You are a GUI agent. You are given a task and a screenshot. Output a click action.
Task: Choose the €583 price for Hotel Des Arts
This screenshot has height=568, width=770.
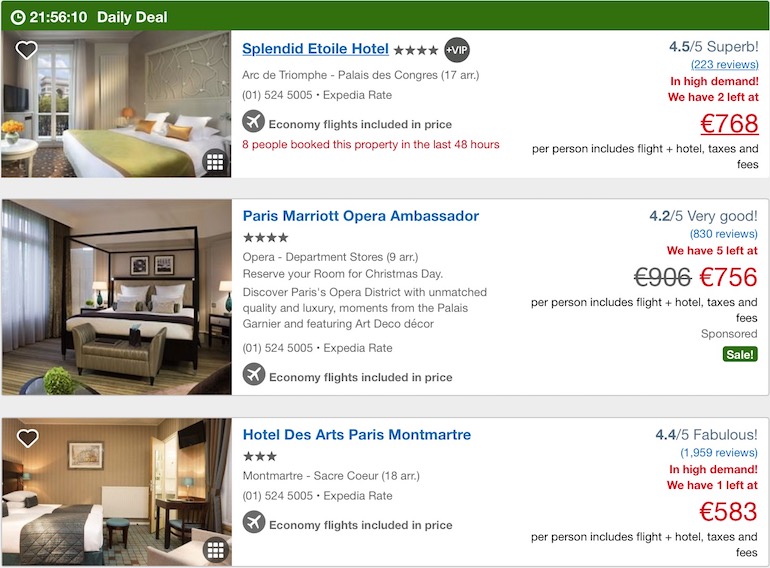coord(728,512)
